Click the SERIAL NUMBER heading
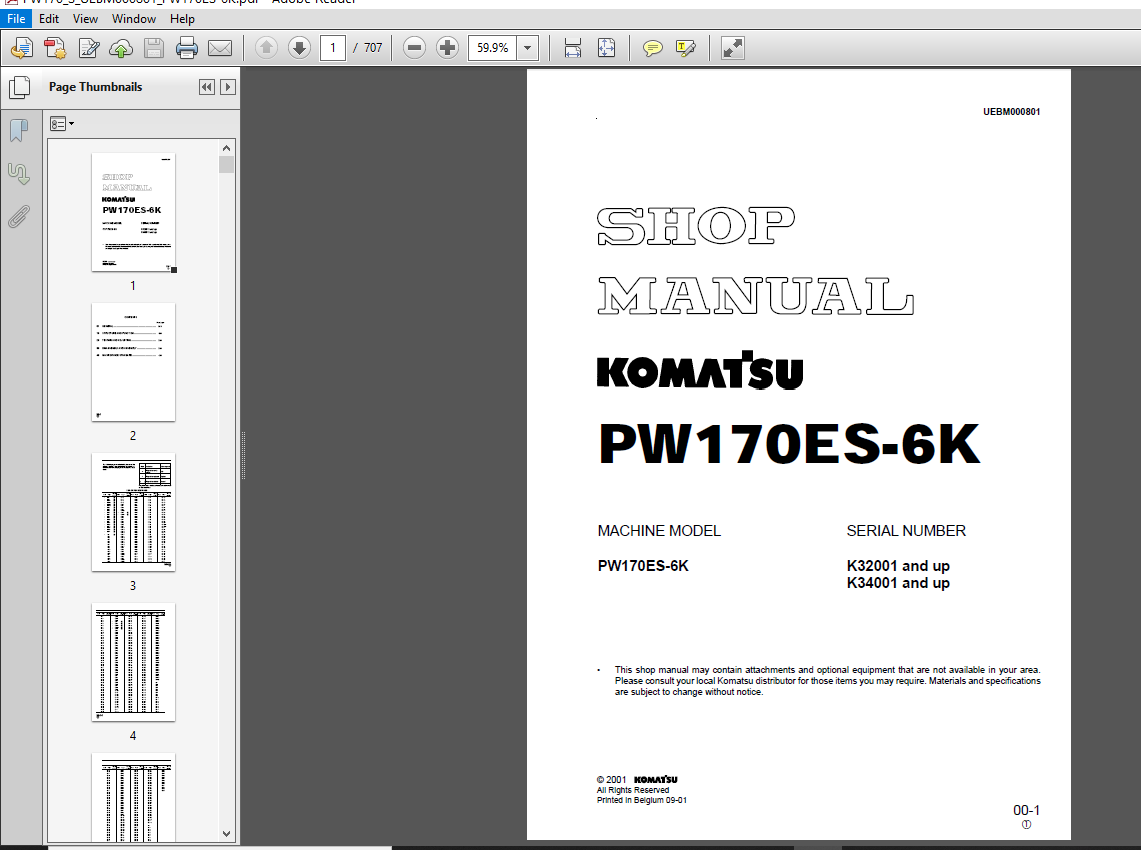The image size is (1141, 850). [x=906, y=531]
